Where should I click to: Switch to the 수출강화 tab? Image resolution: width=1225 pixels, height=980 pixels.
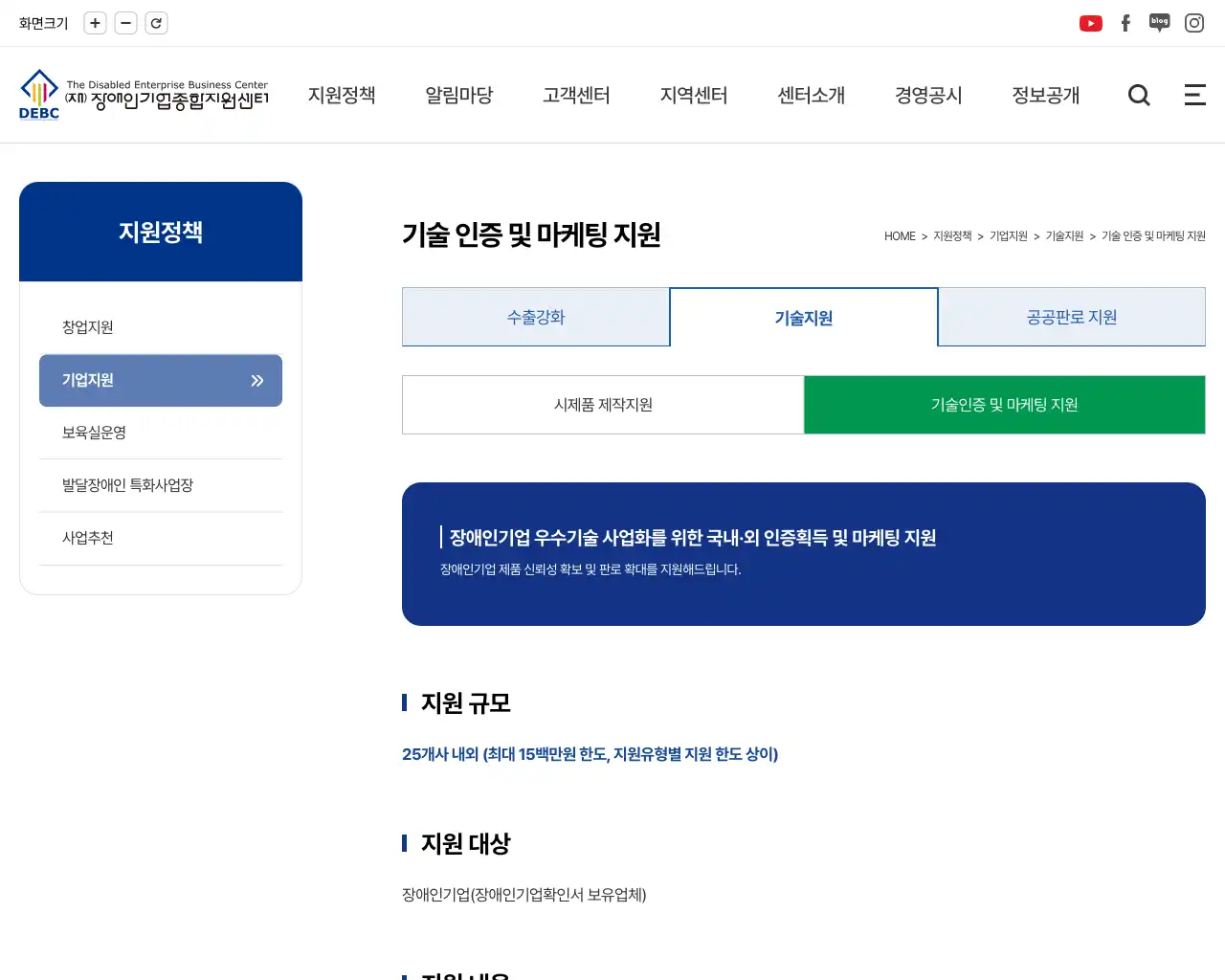pyautogui.click(x=536, y=317)
